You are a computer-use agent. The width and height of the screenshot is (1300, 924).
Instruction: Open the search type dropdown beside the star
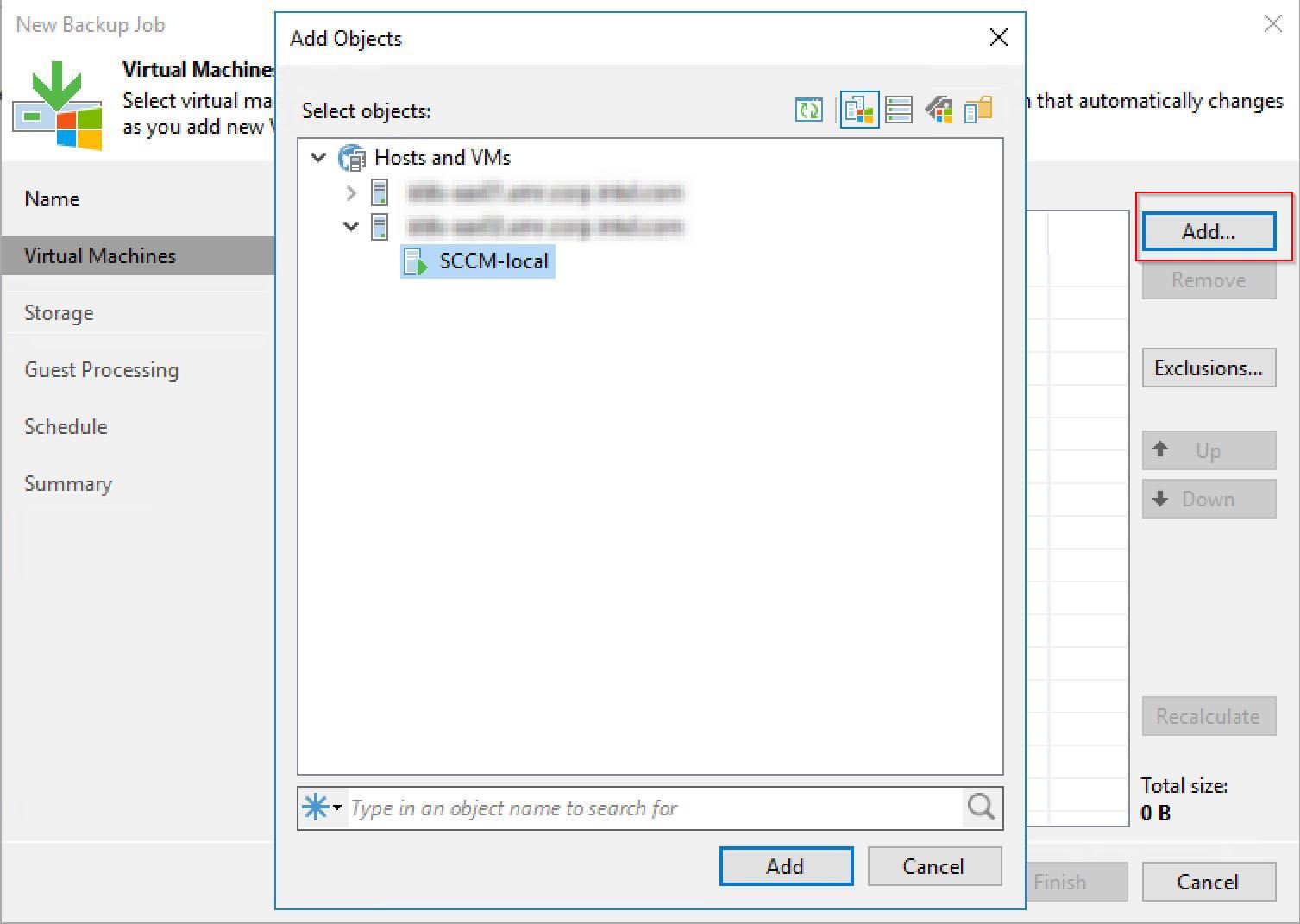[x=337, y=808]
